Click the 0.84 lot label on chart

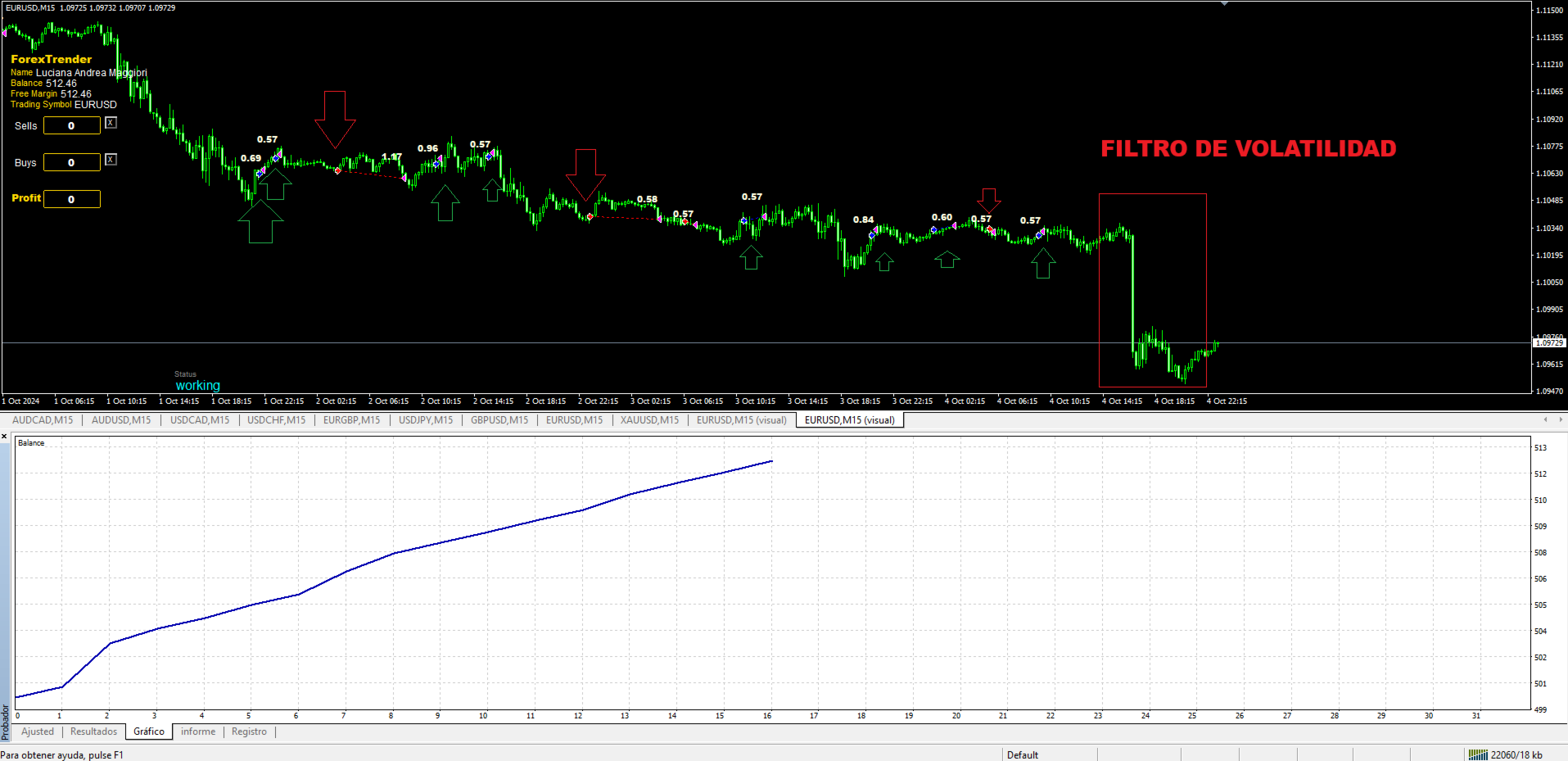tap(864, 220)
